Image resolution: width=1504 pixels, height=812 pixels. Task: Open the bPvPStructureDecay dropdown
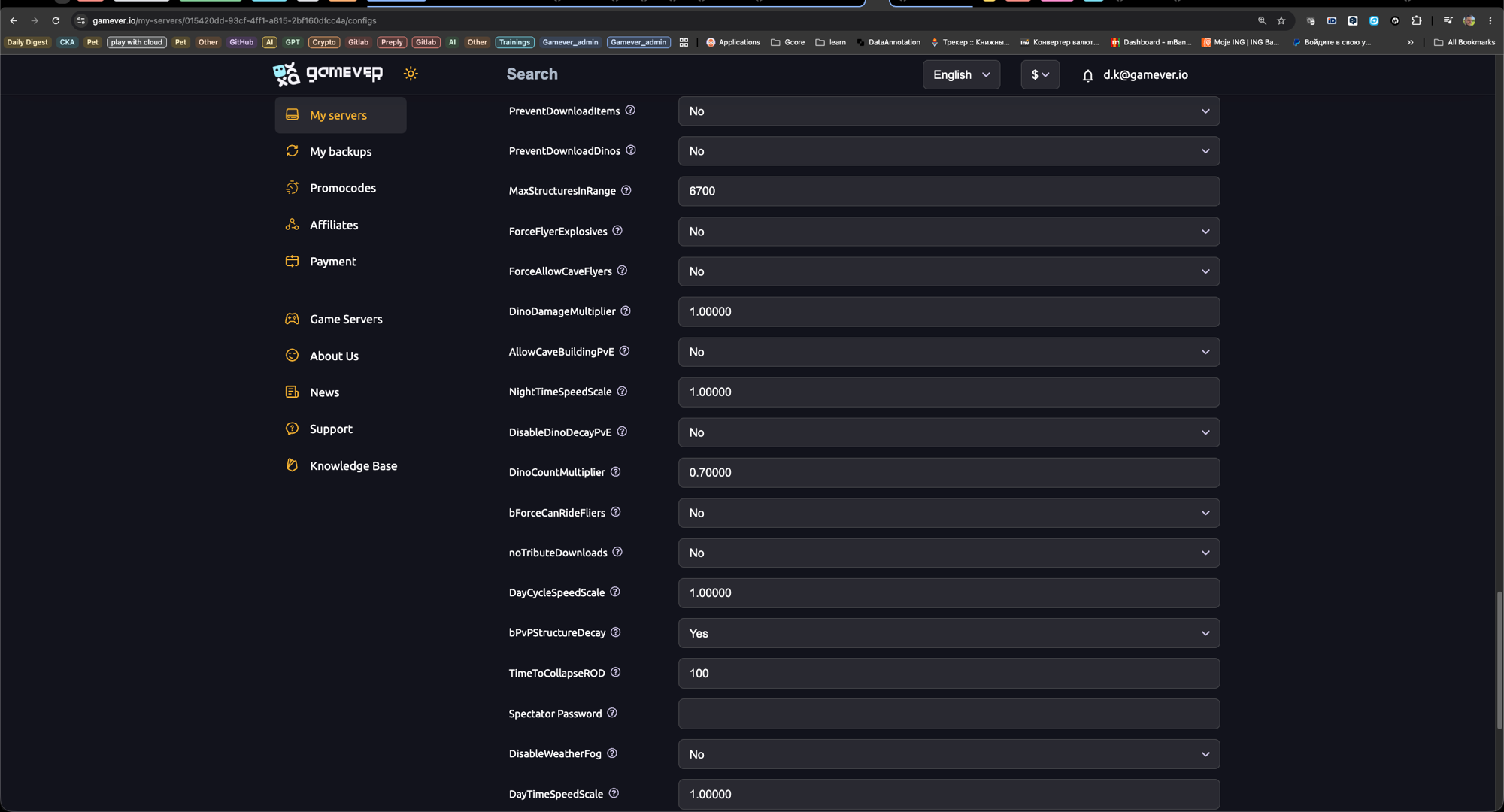948,633
